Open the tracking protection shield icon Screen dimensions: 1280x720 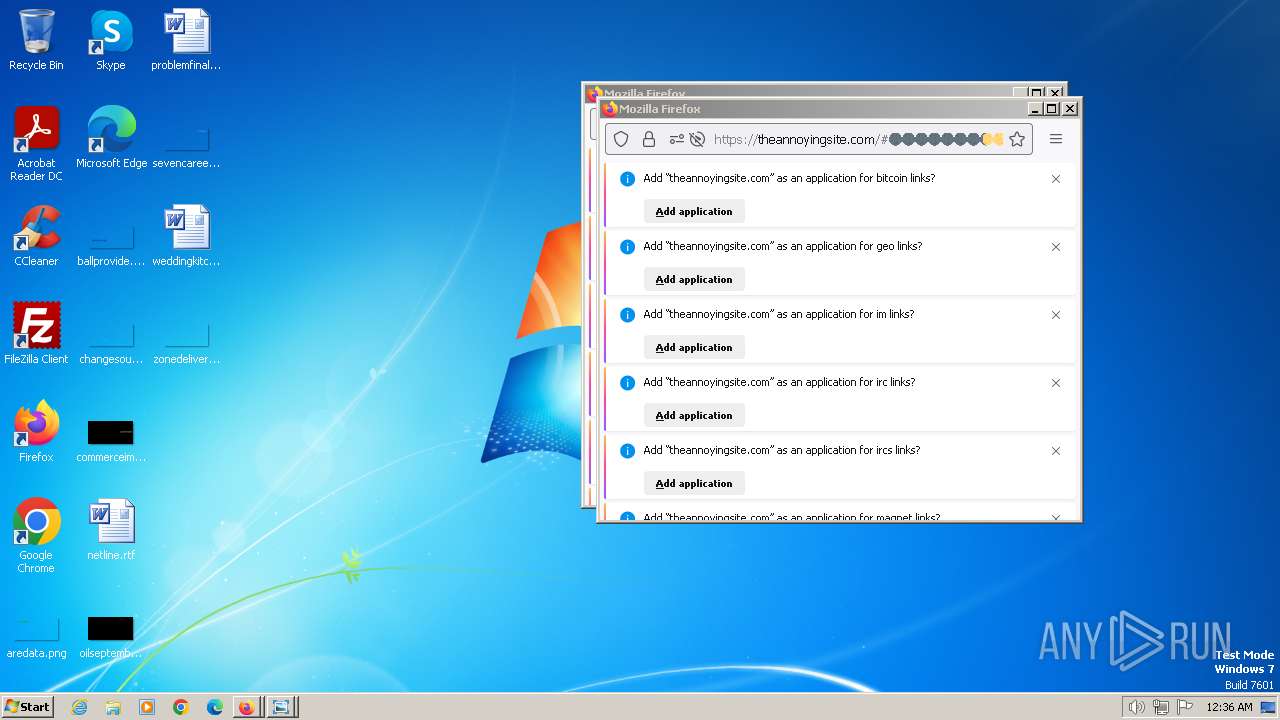click(621, 139)
